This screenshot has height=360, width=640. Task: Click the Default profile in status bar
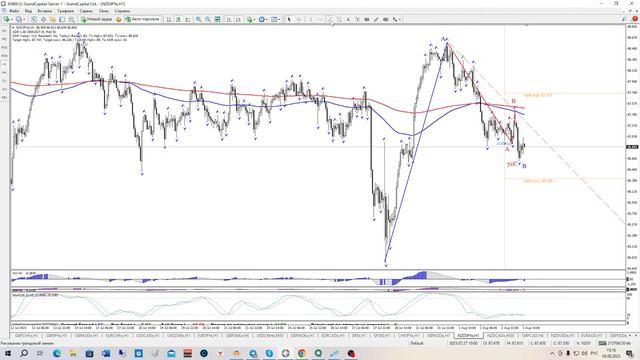tap(417, 343)
